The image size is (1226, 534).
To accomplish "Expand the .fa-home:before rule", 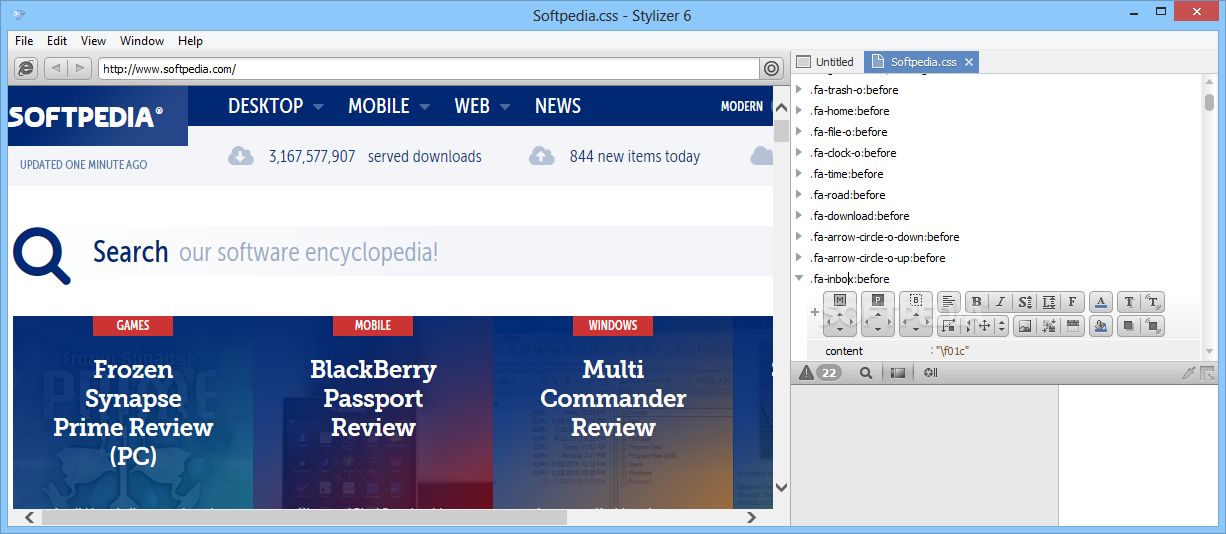I will click(799, 111).
